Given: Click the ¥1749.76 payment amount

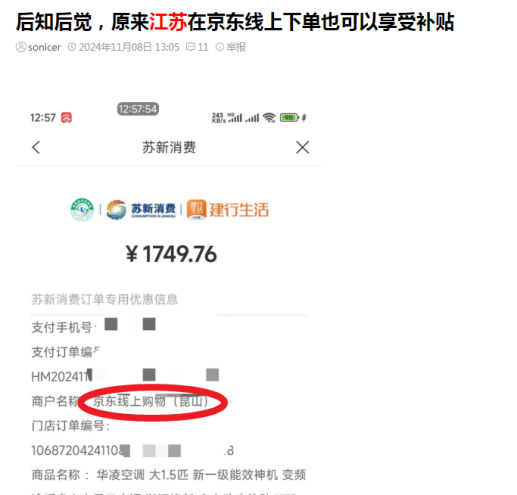Looking at the screenshot, I should [x=171, y=254].
